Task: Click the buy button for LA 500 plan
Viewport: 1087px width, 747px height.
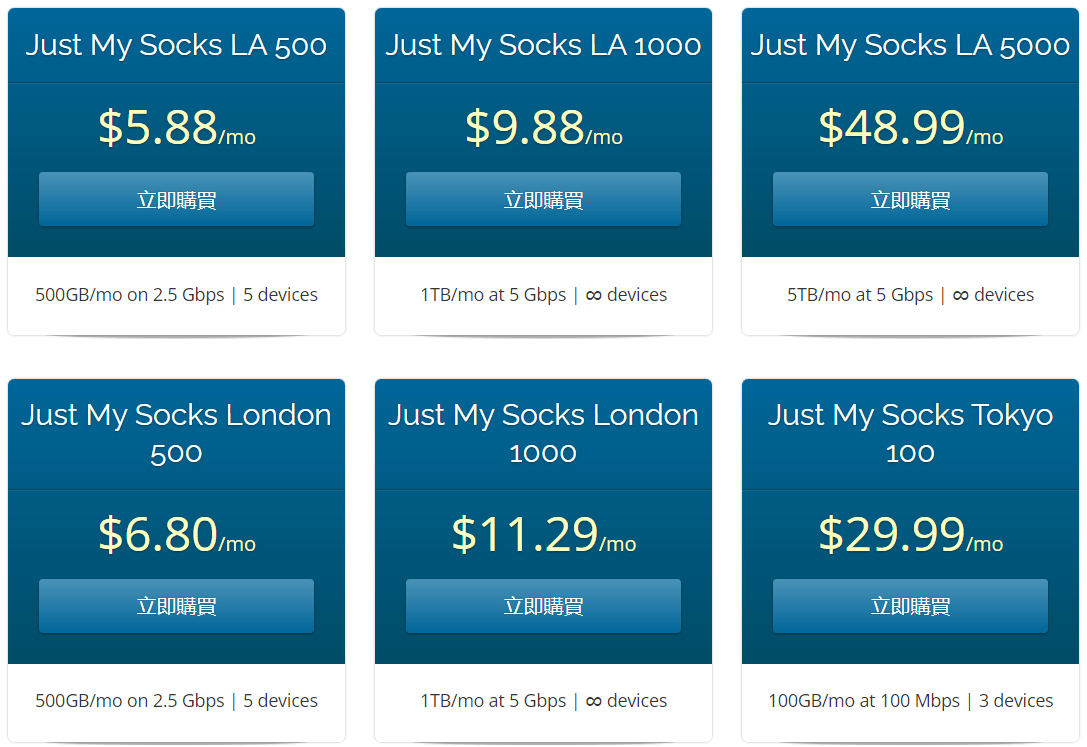Action: [176, 199]
